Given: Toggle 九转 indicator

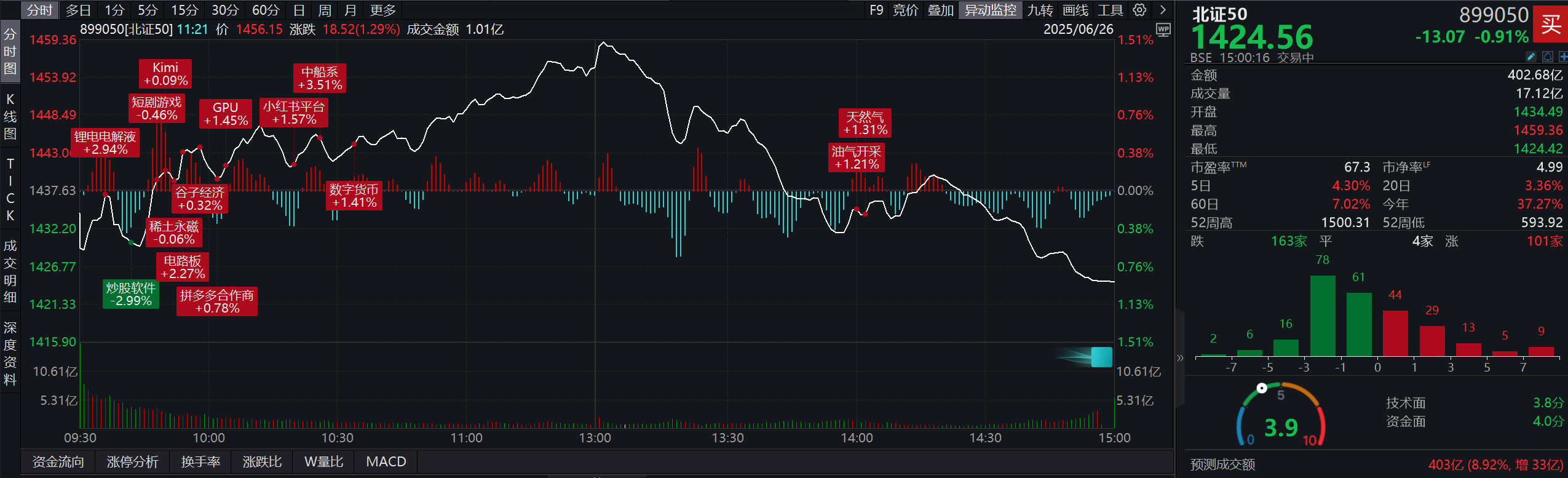Looking at the screenshot, I should pyautogui.click(x=1040, y=10).
